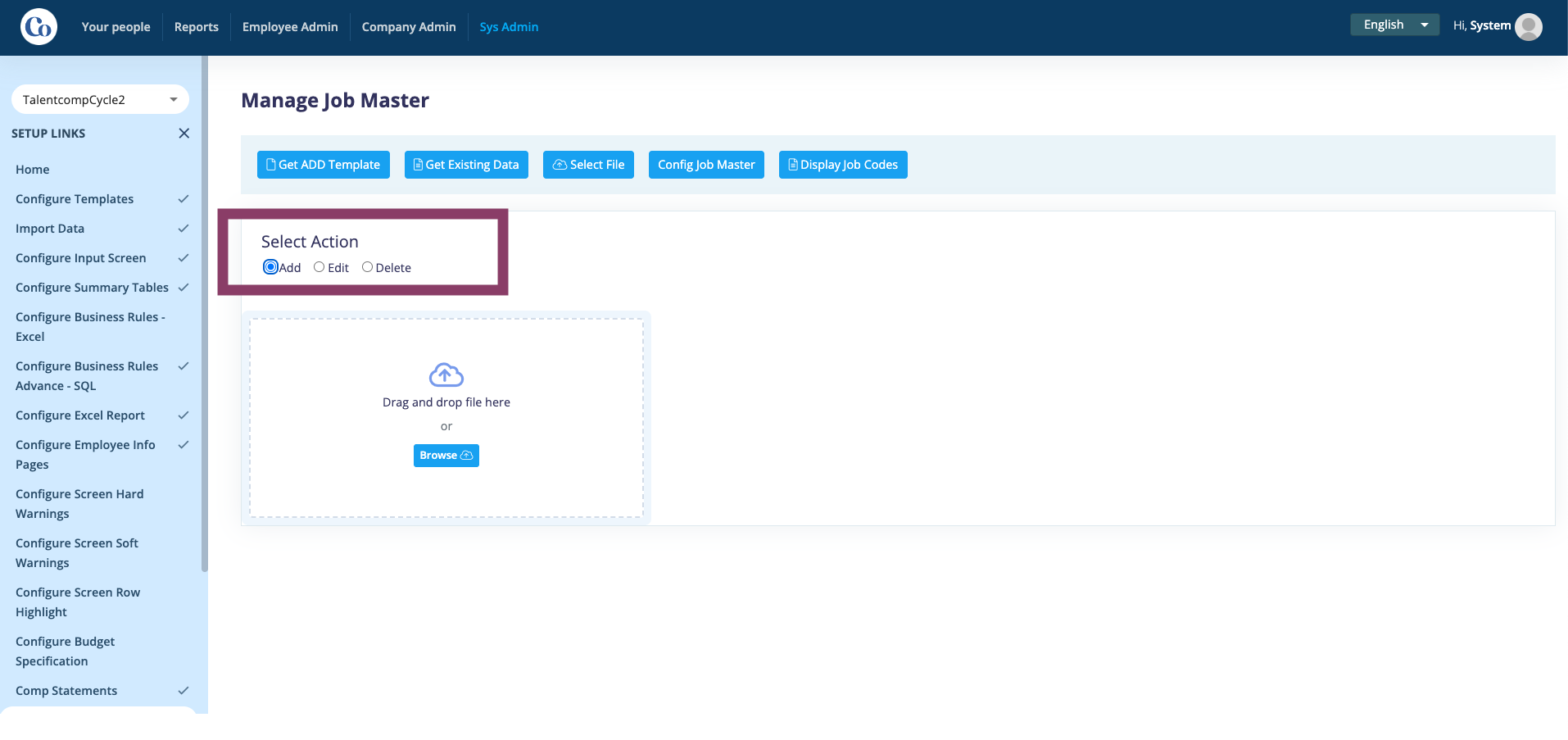Image resolution: width=1568 pixels, height=740 pixels.
Task: Click checkmark beside Configure Business Rules Advance
Action: (x=184, y=366)
